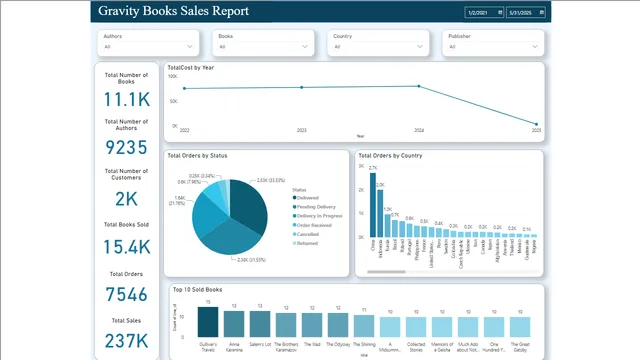Viewport: 640px width, 360px height.
Task: Click the Total Number of Books value 11.1K
Action: (x=127, y=100)
